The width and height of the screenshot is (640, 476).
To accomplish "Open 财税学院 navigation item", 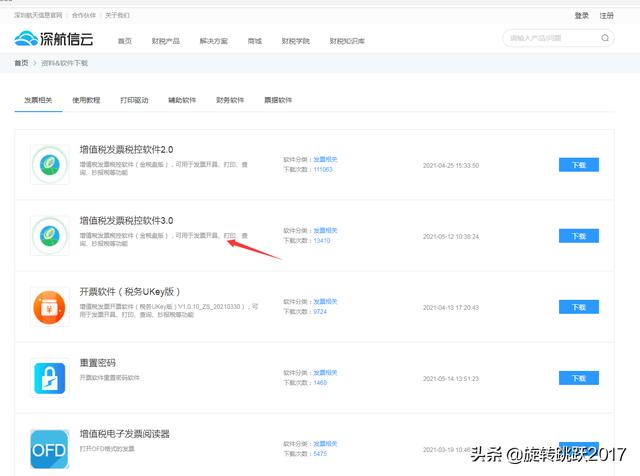I will click(x=296, y=41).
